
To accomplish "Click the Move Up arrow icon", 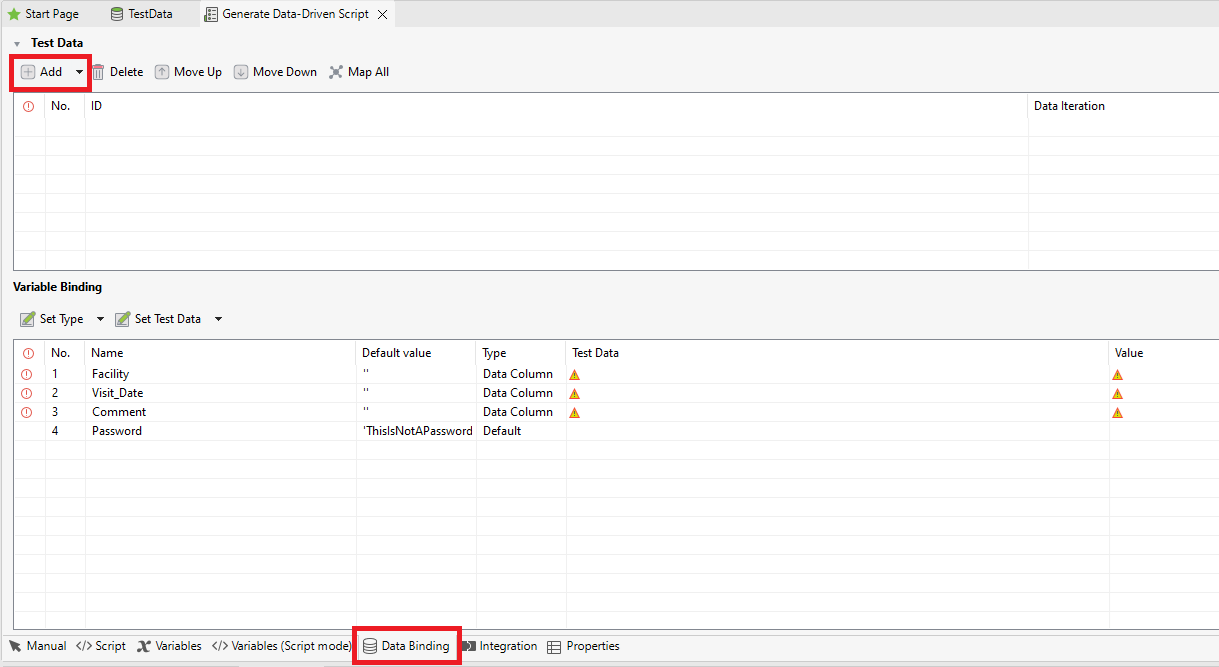I will point(162,72).
